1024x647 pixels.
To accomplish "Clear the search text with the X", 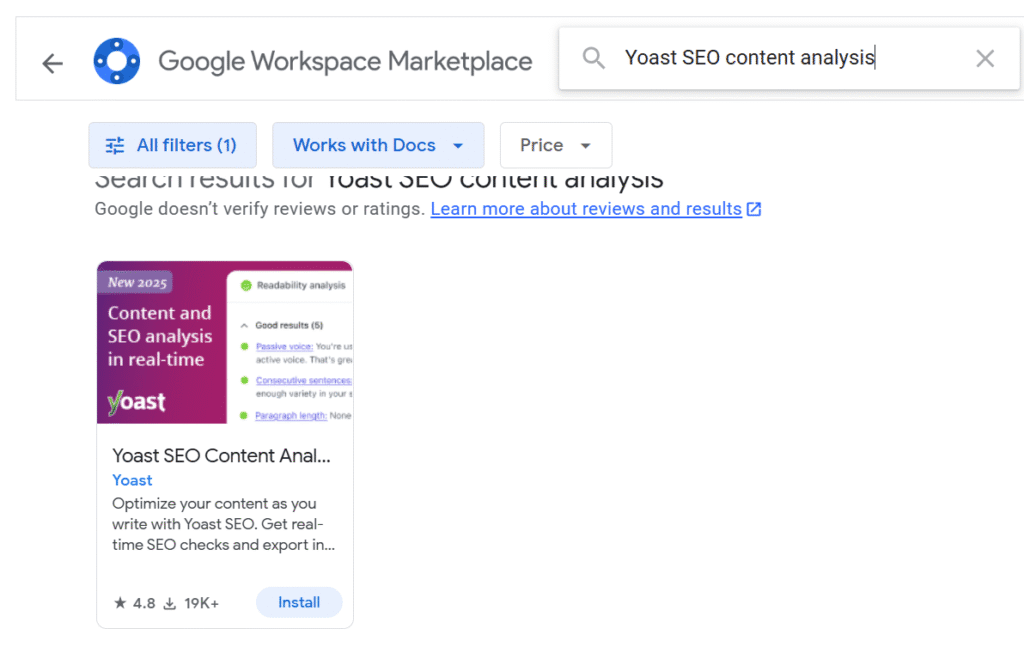I will pyautogui.click(x=985, y=58).
